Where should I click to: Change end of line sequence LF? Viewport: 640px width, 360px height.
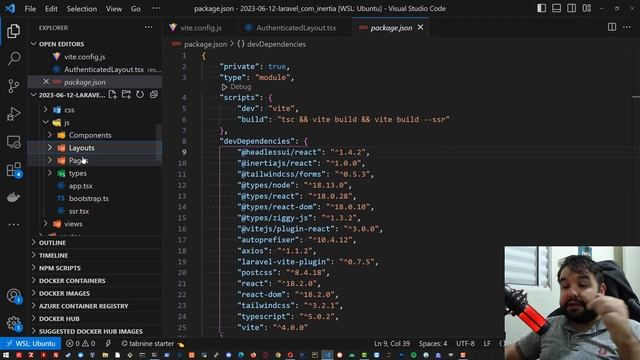[x=487, y=344]
